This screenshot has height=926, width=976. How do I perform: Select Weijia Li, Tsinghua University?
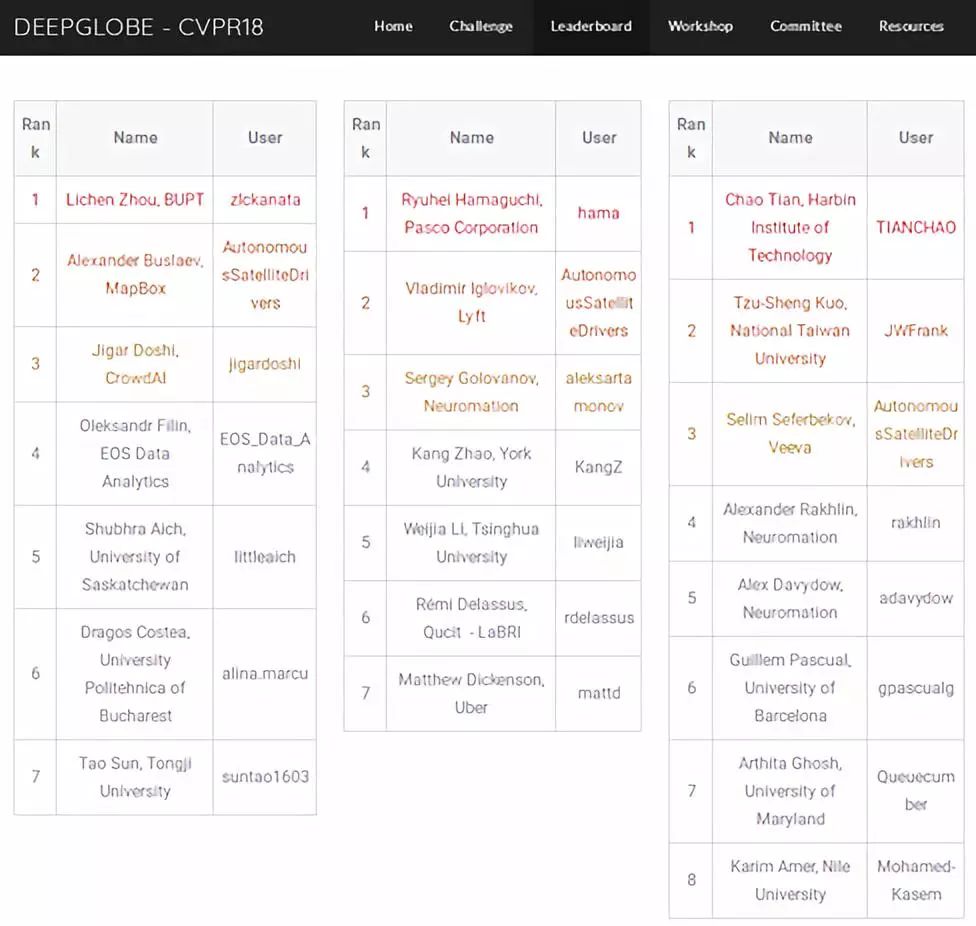471,542
